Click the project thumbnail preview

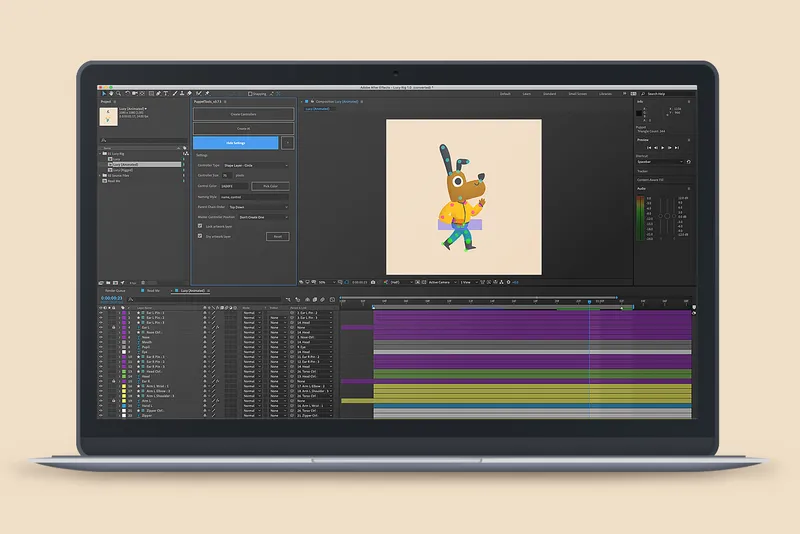(108, 117)
